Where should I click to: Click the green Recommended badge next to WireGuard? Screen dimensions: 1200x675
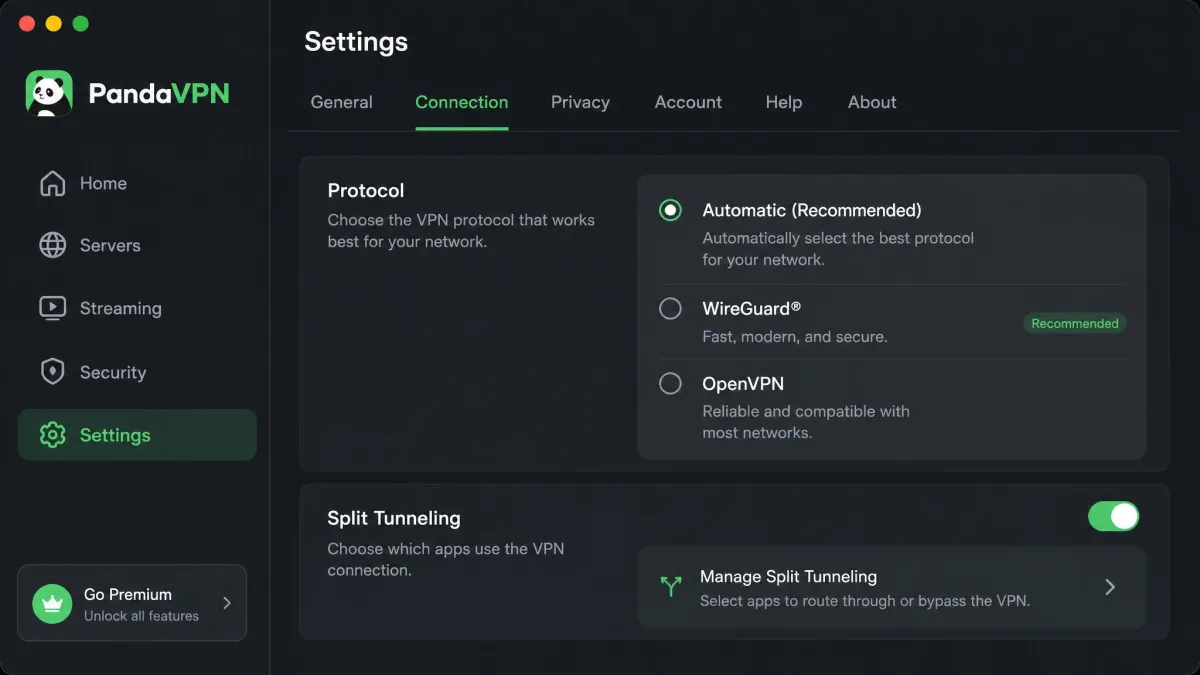pyautogui.click(x=1075, y=323)
